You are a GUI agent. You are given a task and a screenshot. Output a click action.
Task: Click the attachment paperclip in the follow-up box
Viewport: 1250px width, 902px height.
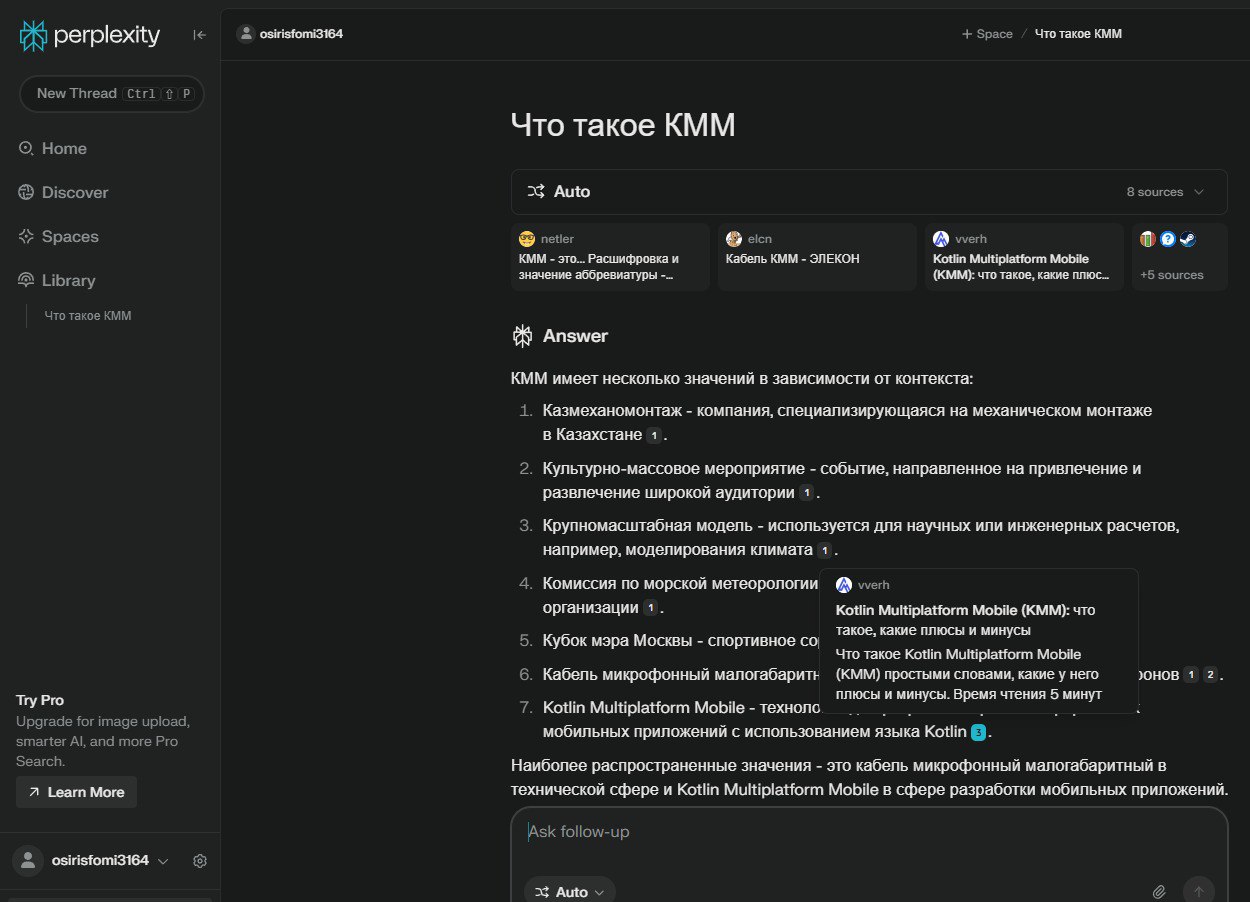point(1159,890)
